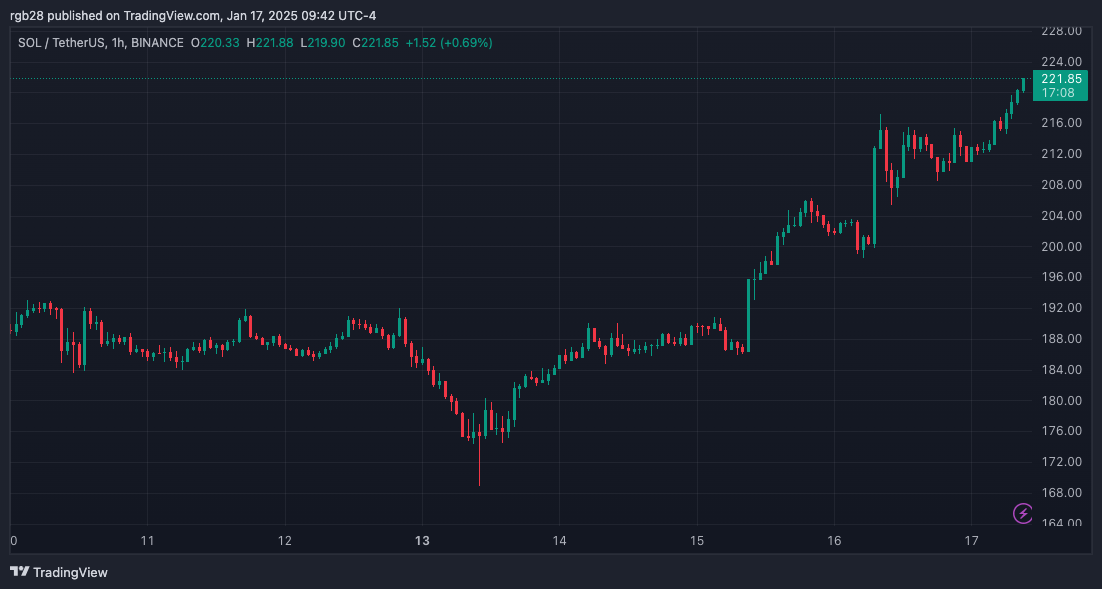The height and width of the screenshot is (589, 1102).
Task: Click the TradingView logo in the bottom-left corner
Action: 58,572
